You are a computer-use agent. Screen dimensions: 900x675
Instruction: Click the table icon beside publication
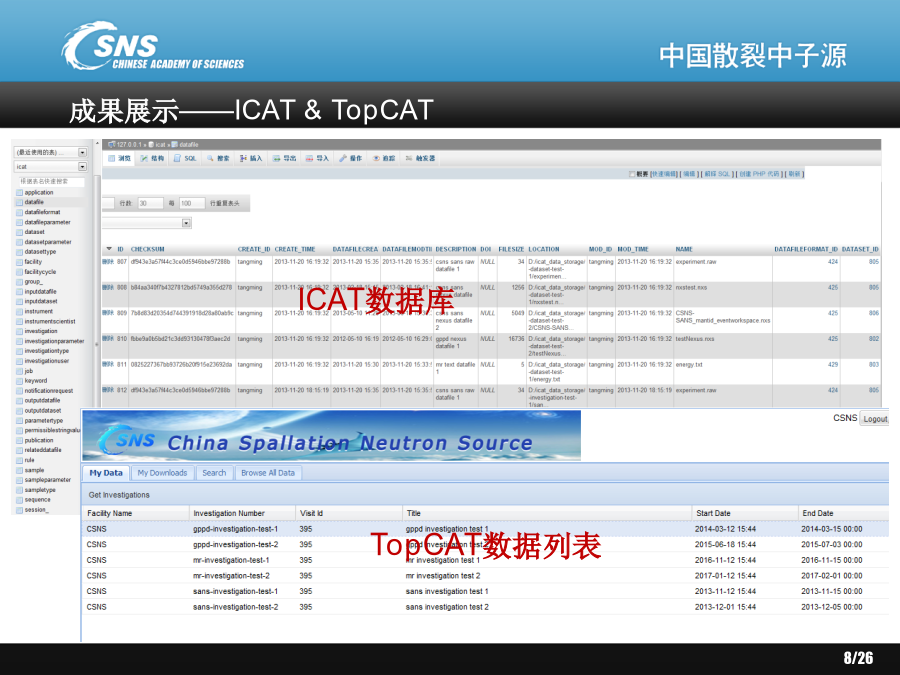(x=20, y=441)
